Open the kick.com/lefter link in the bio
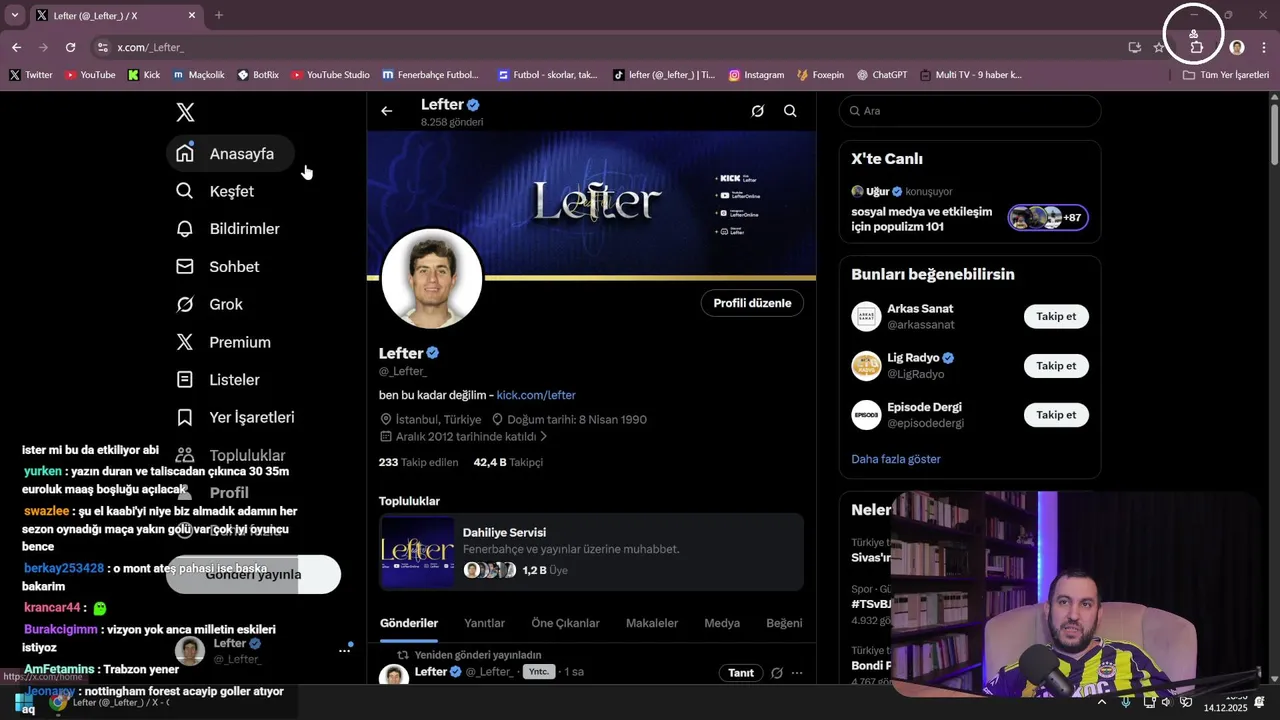Viewport: 1280px width, 720px height. [536, 395]
